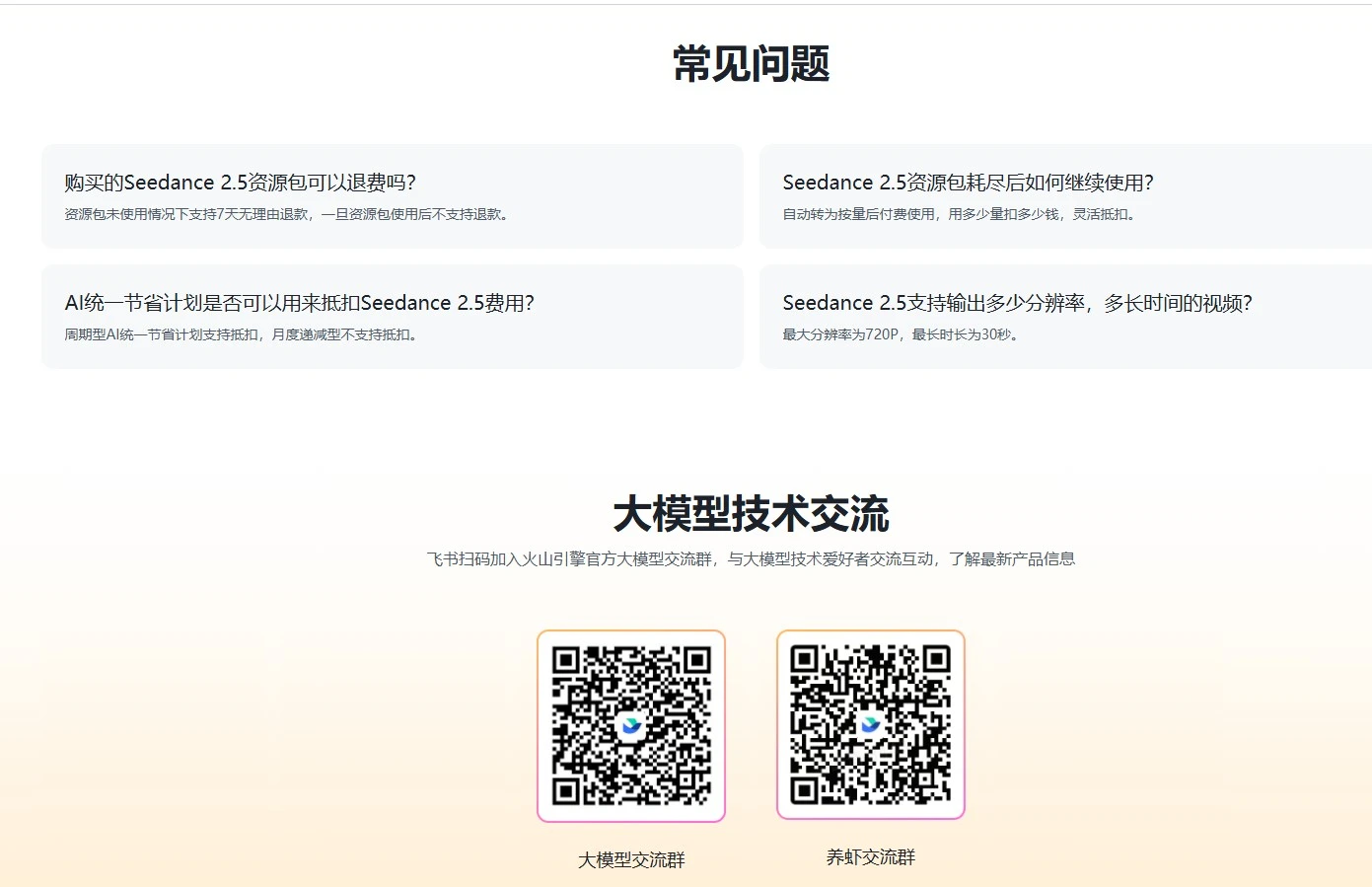
Task: Click the 大模型交流群 QR code
Action: [631, 726]
